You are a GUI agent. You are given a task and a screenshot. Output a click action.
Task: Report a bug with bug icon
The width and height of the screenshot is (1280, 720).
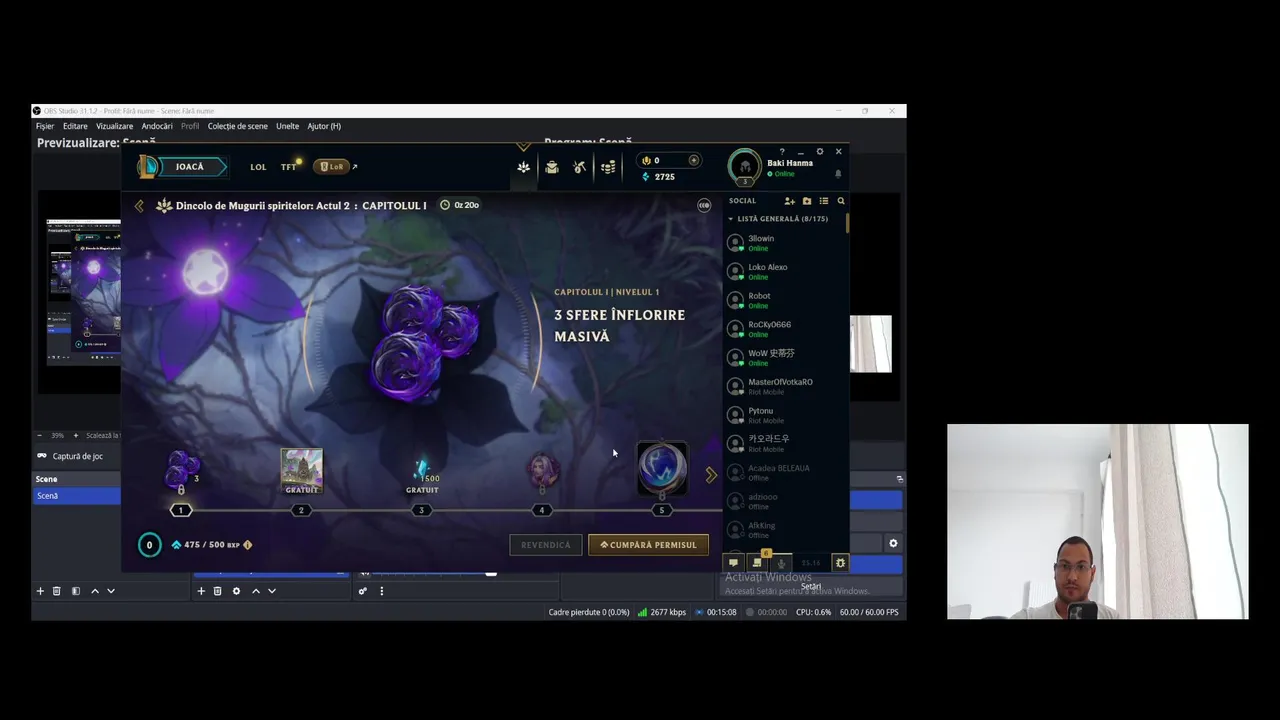(x=840, y=563)
